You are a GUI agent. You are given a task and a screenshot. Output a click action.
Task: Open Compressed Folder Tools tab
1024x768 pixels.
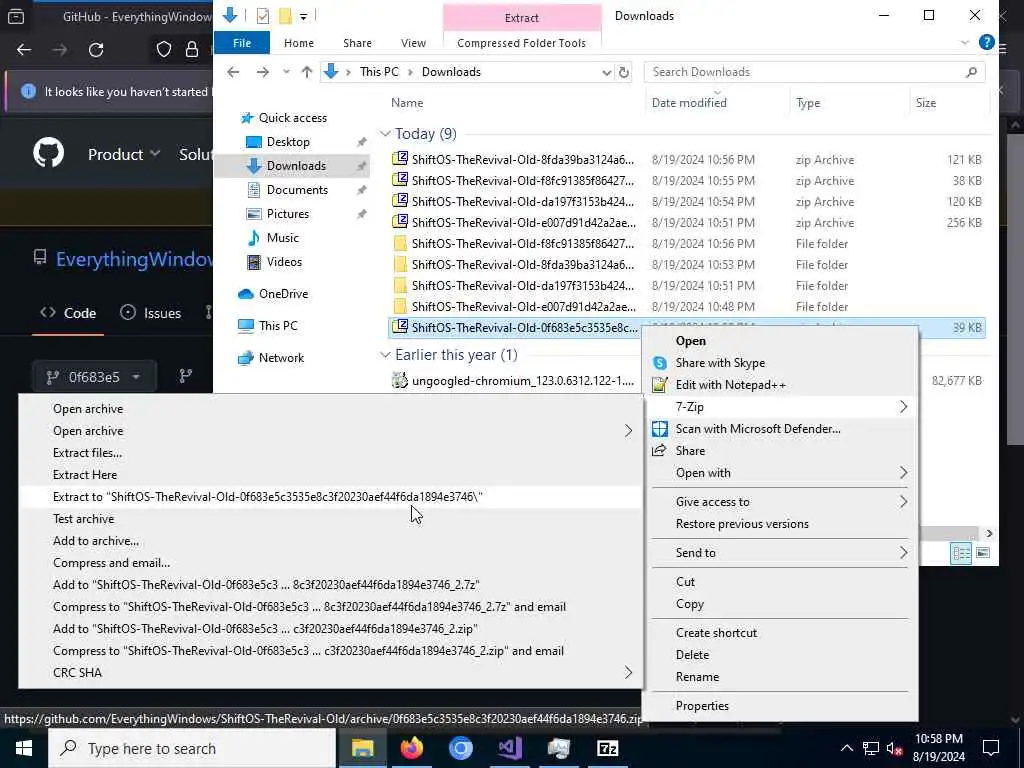coord(521,43)
